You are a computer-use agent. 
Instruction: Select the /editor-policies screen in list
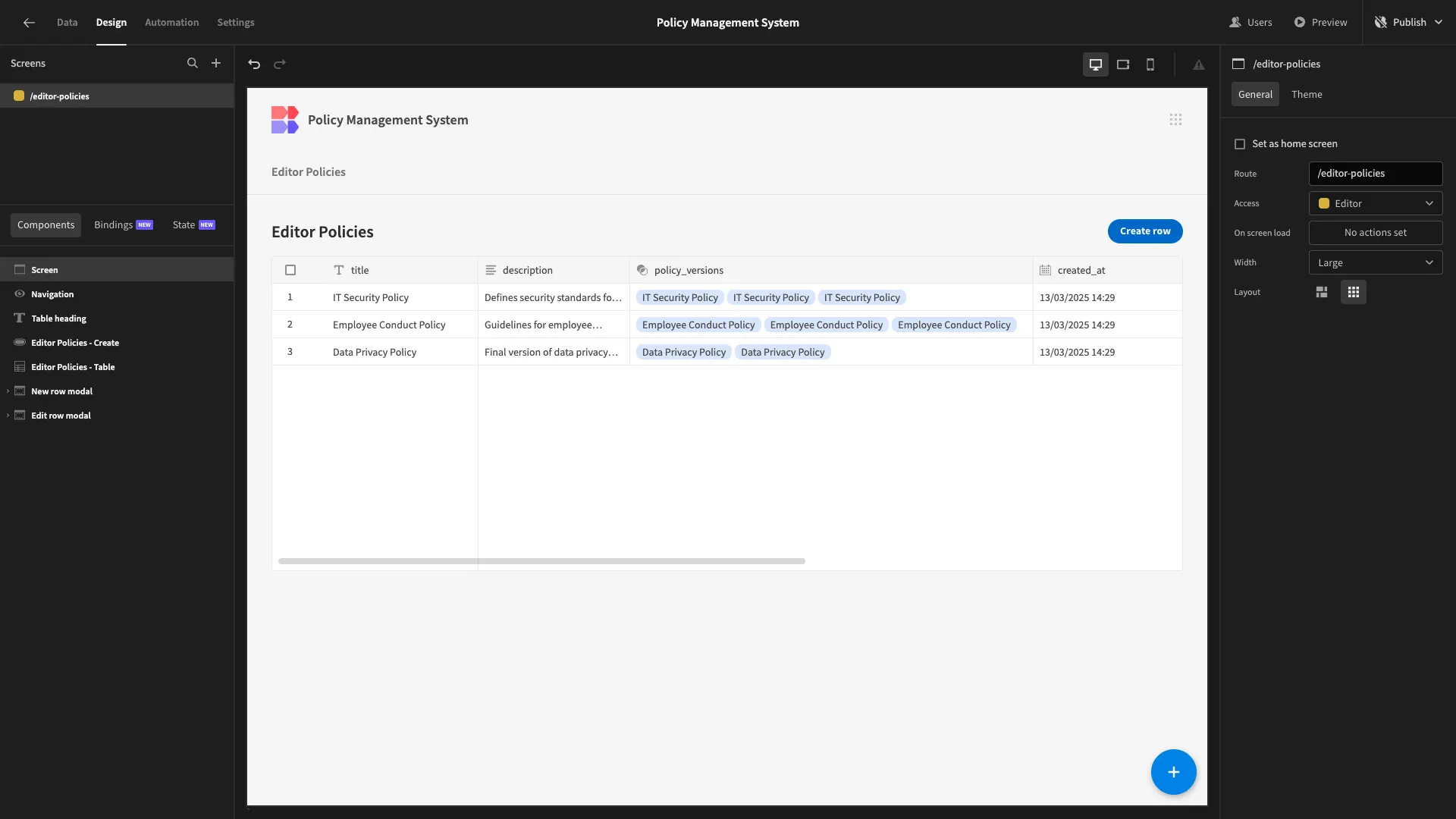[x=117, y=96]
